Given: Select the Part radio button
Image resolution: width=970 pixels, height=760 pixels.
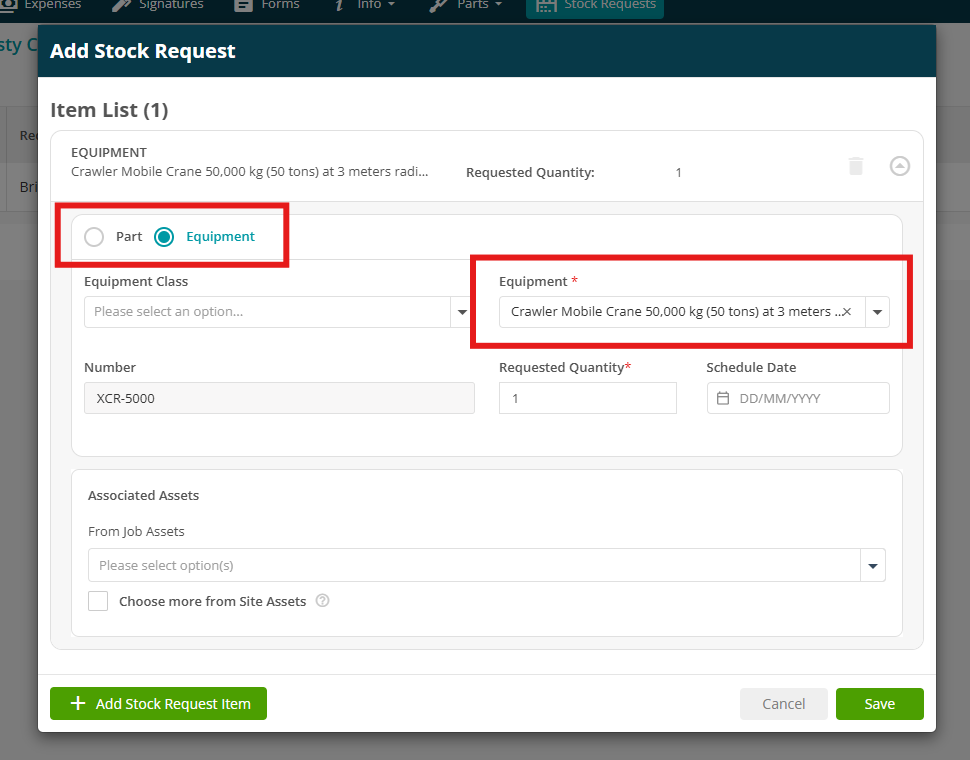Looking at the screenshot, I should pos(94,237).
